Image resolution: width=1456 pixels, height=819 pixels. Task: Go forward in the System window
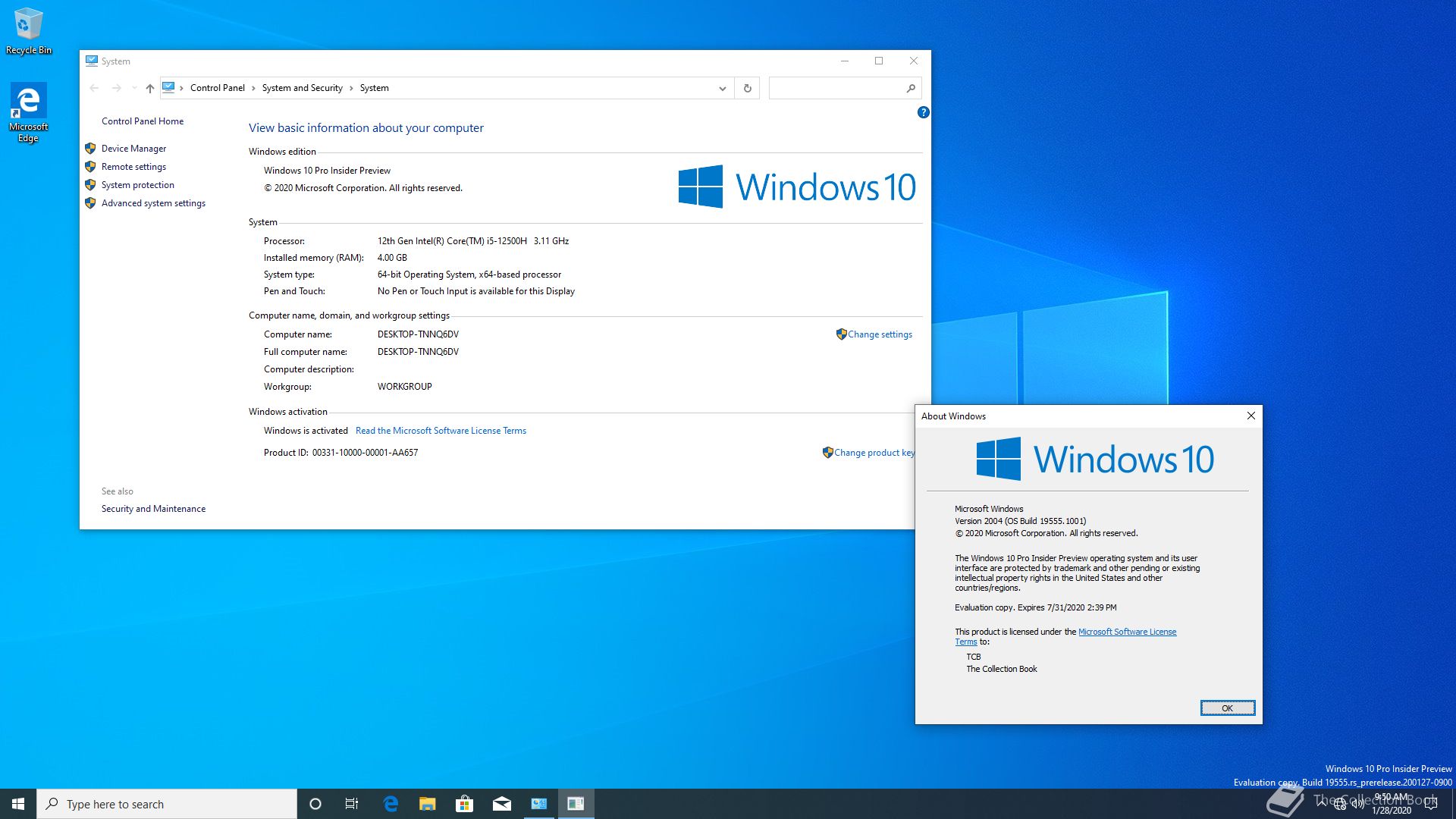(x=116, y=88)
